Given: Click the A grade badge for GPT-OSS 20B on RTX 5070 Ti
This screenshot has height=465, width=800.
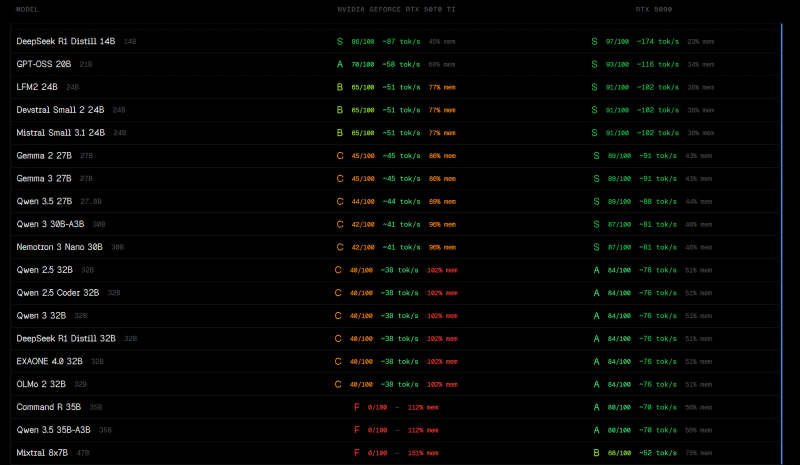Looking at the screenshot, I should (x=340, y=64).
